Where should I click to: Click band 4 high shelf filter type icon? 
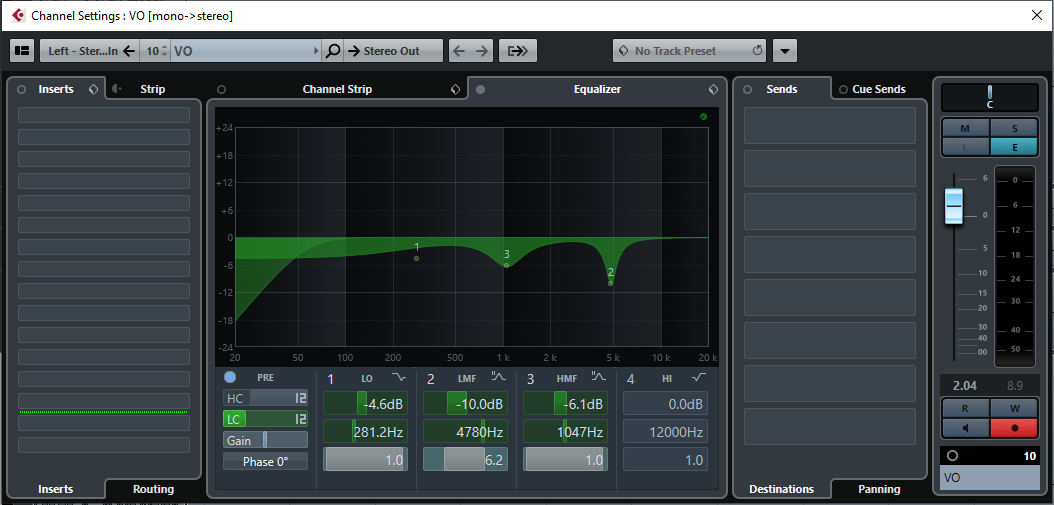coord(698,378)
